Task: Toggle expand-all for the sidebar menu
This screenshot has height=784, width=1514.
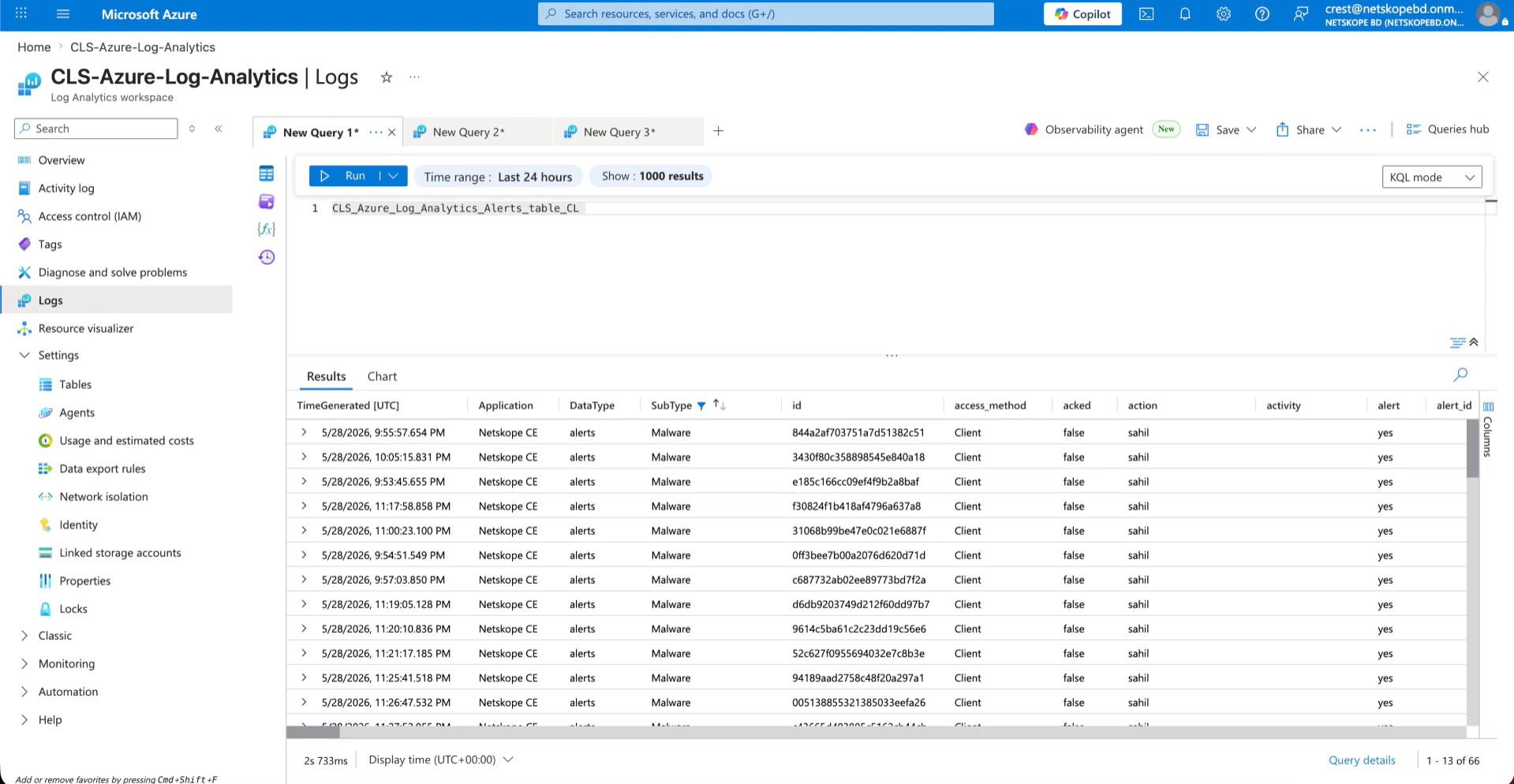Action: pyautogui.click(x=192, y=129)
